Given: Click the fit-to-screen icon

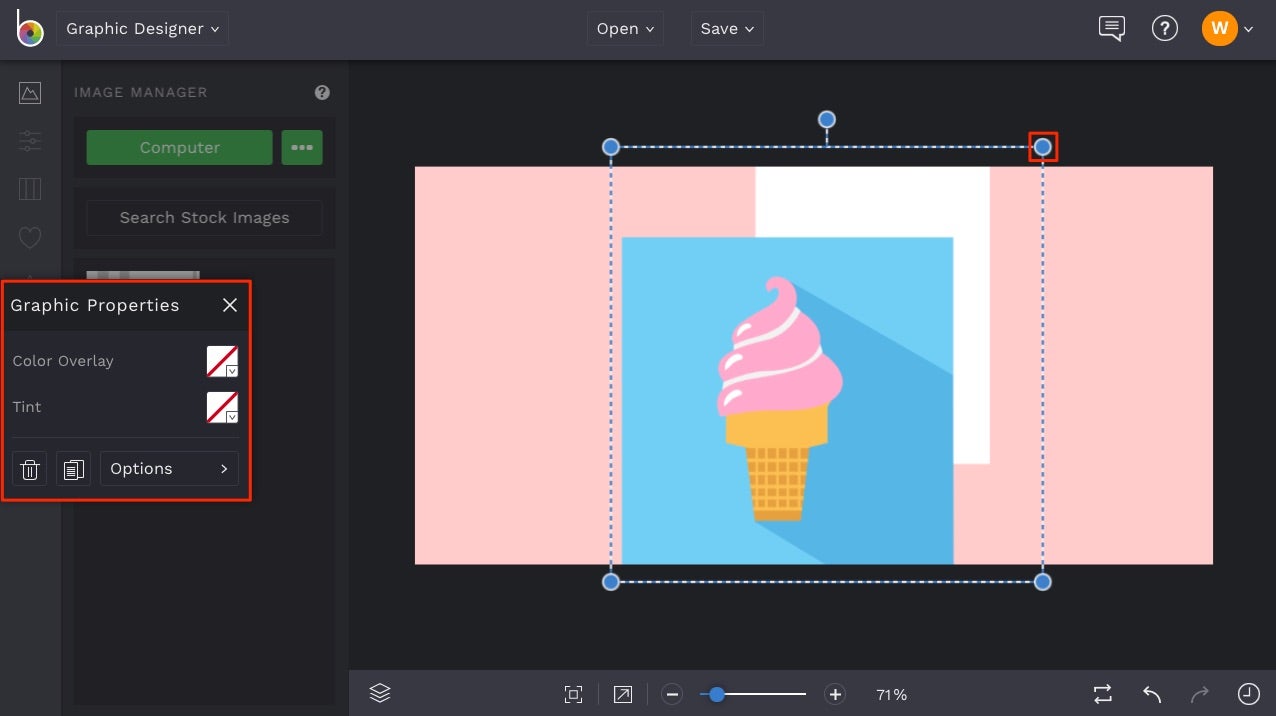Looking at the screenshot, I should [573, 693].
